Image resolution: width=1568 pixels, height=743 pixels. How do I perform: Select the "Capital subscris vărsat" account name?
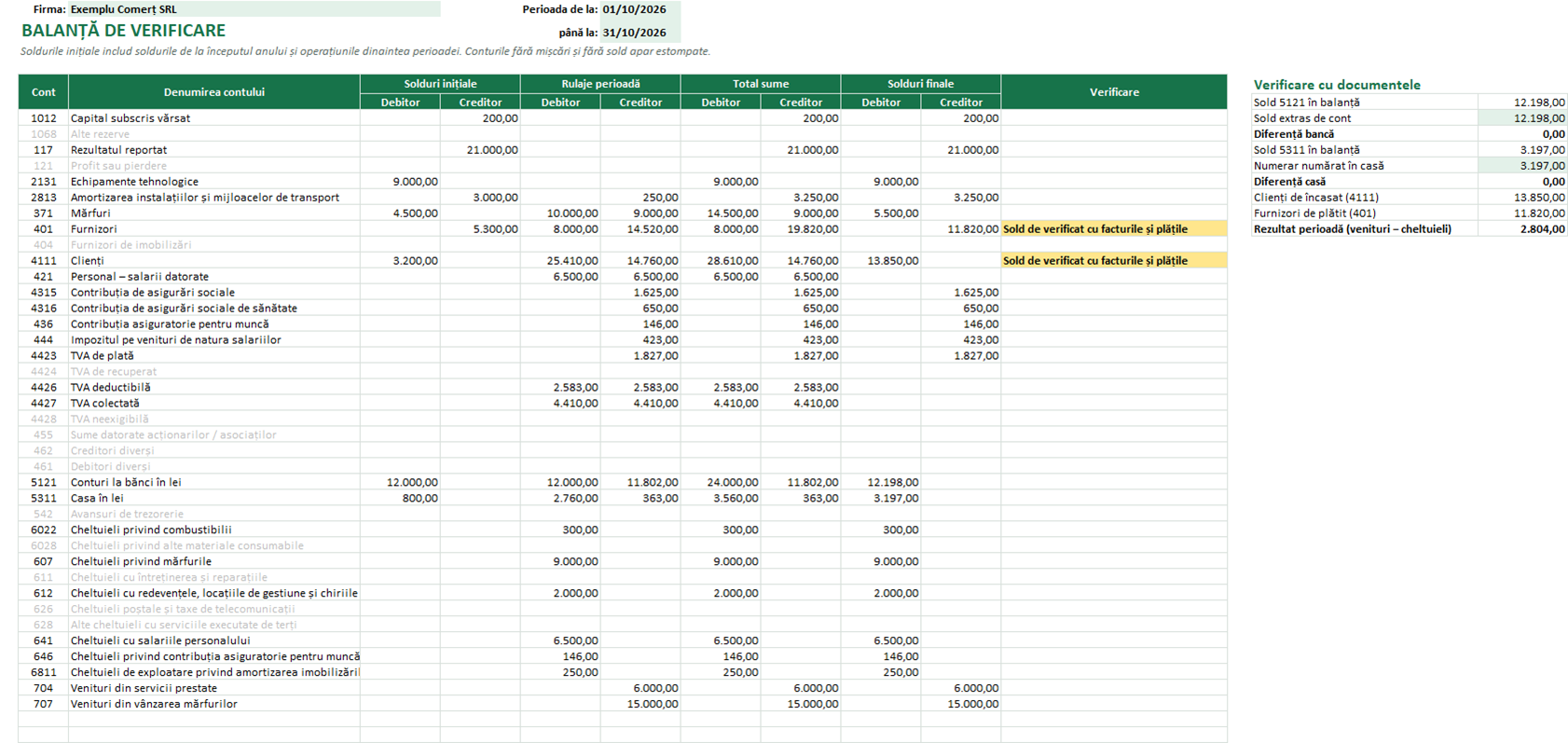[x=131, y=118]
